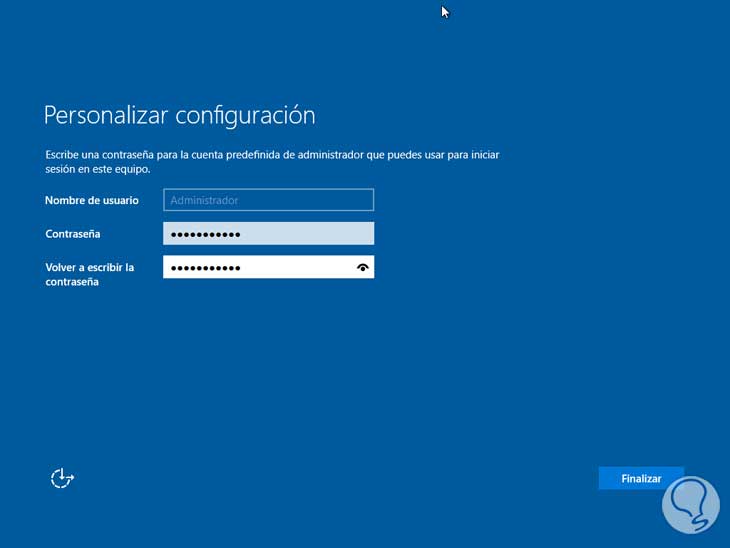The width and height of the screenshot is (730, 548).
Task: Click the word "Personalizar" in the title
Action: coord(106,115)
